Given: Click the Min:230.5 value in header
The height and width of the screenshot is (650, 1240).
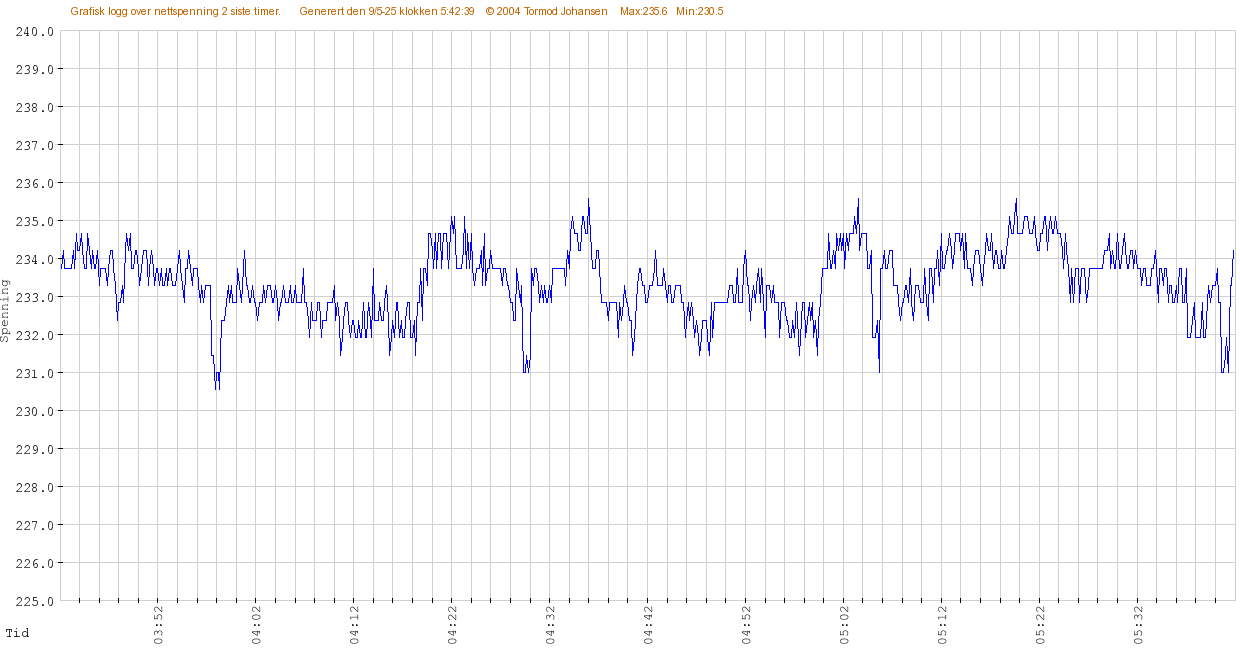Looking at the screenshot, I should click(x=699, y=11).
